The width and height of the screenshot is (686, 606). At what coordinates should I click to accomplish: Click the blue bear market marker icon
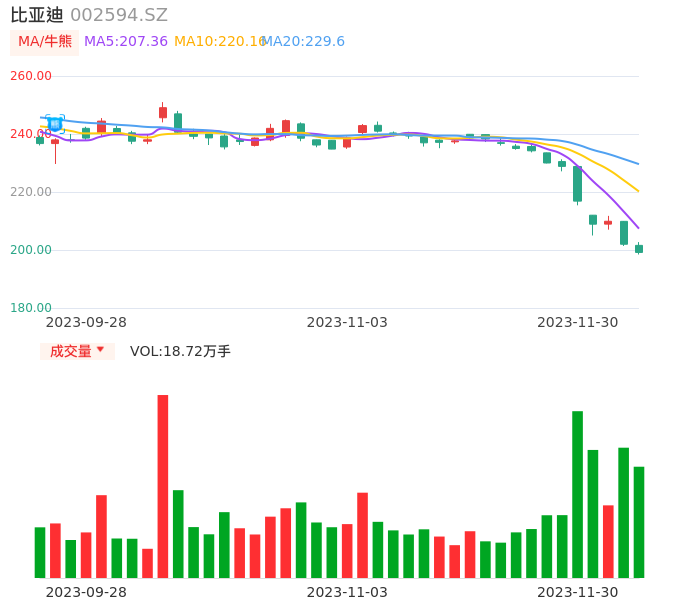point(55,124)
